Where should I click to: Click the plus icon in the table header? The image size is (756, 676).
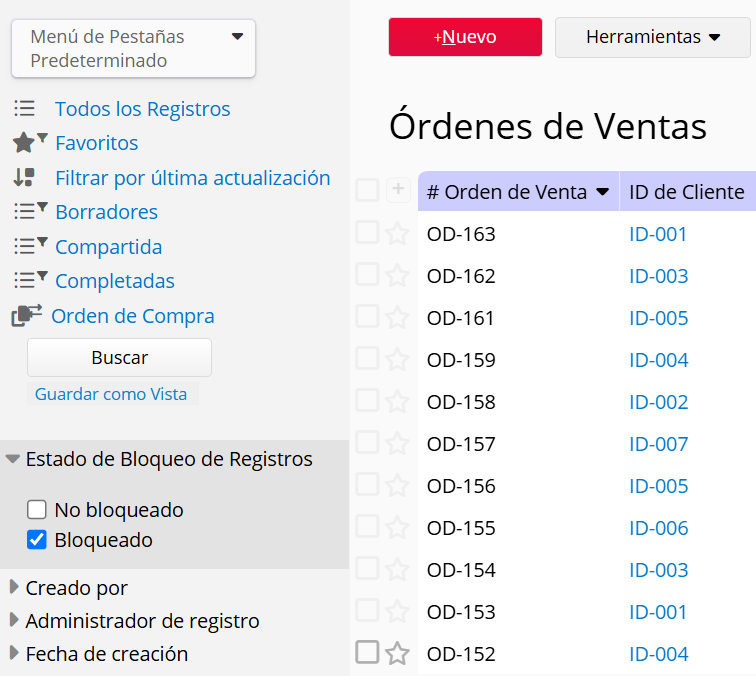pos(398,189)
